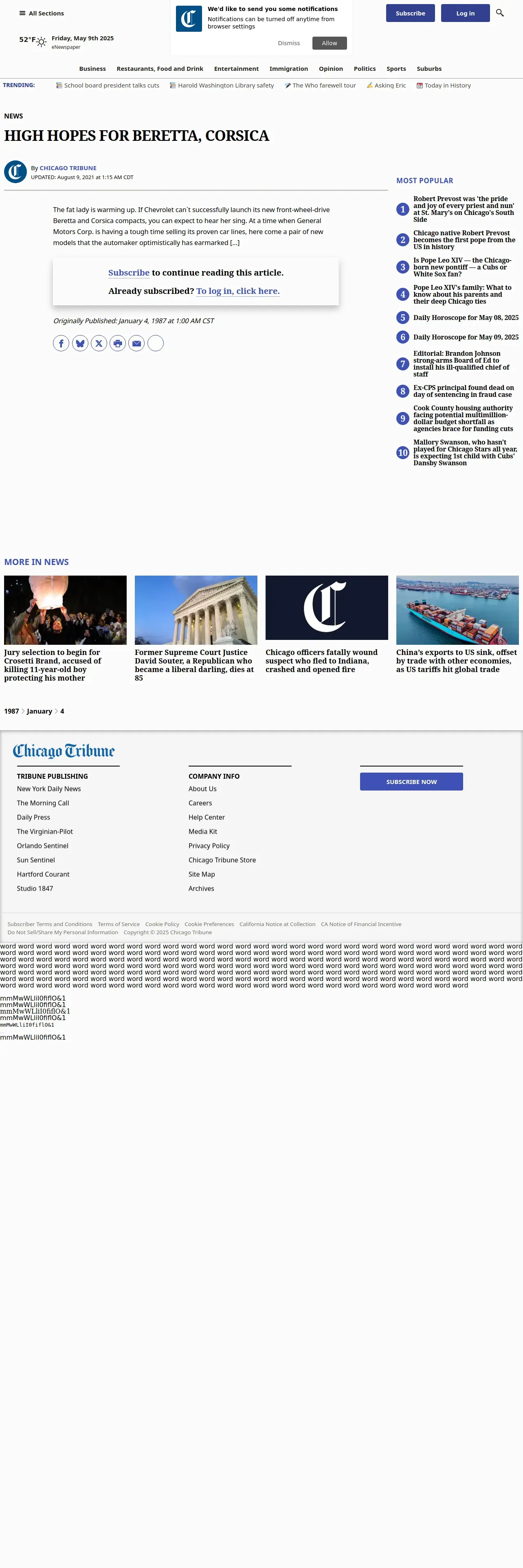523x1568 pixels.
Task: Click the CHICAGO TRIBUNE byline link
Action: pyautogui.click(x=68, y=168)
